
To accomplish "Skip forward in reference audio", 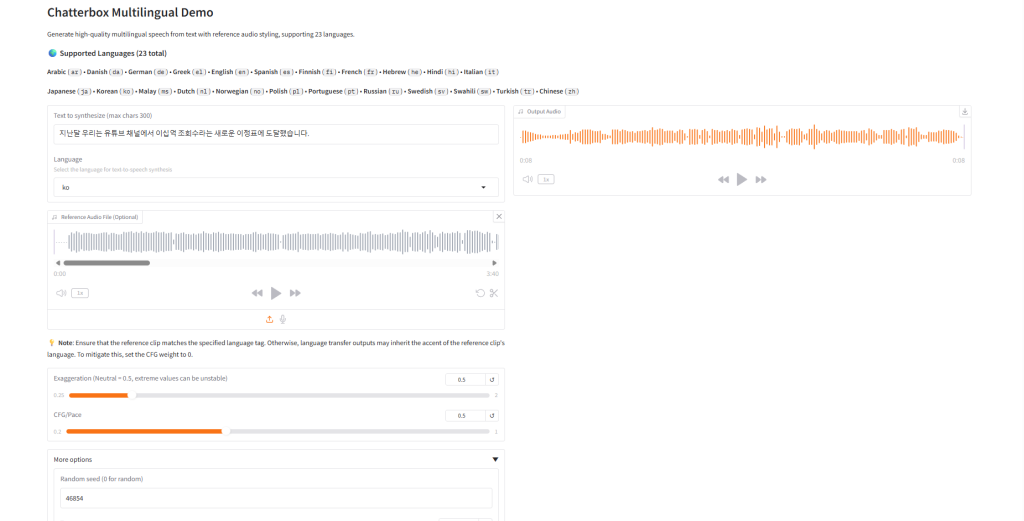I will click(295, 293).
